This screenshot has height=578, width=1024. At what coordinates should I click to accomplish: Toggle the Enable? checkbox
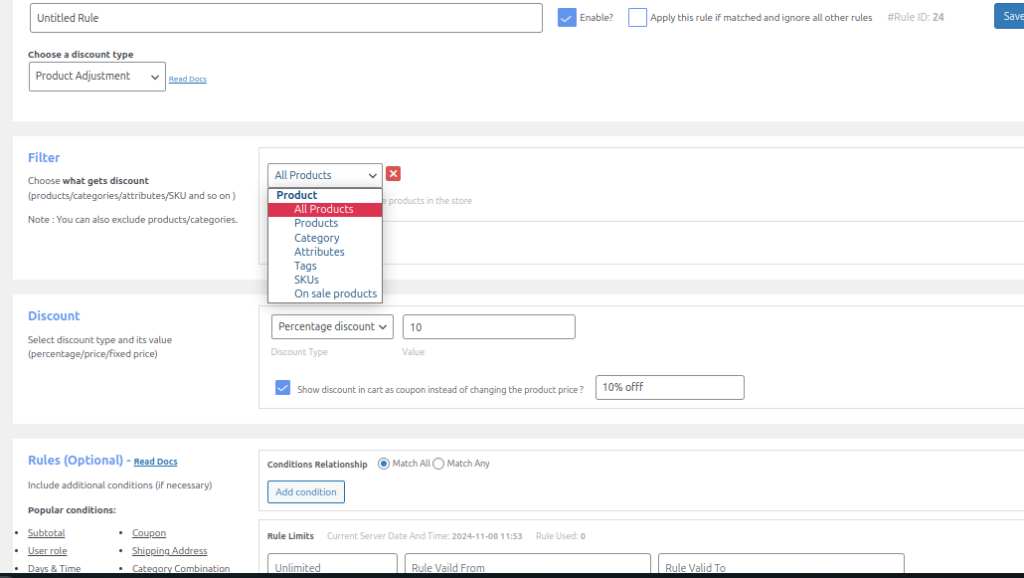(x=567, y=18)
